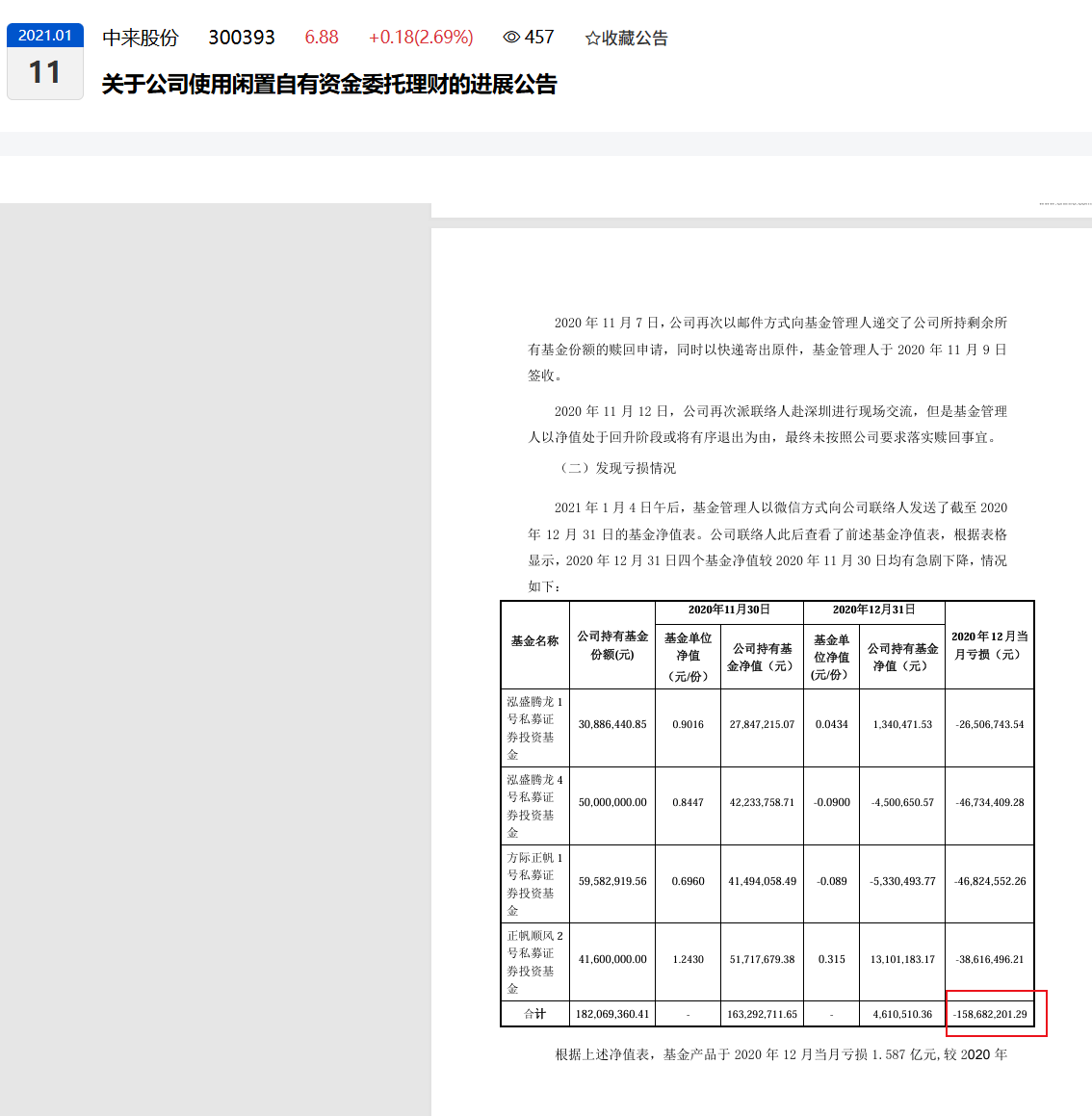Click the cell 51,717,679.38
The image size is (1092, 1116).
click(762, 959)
